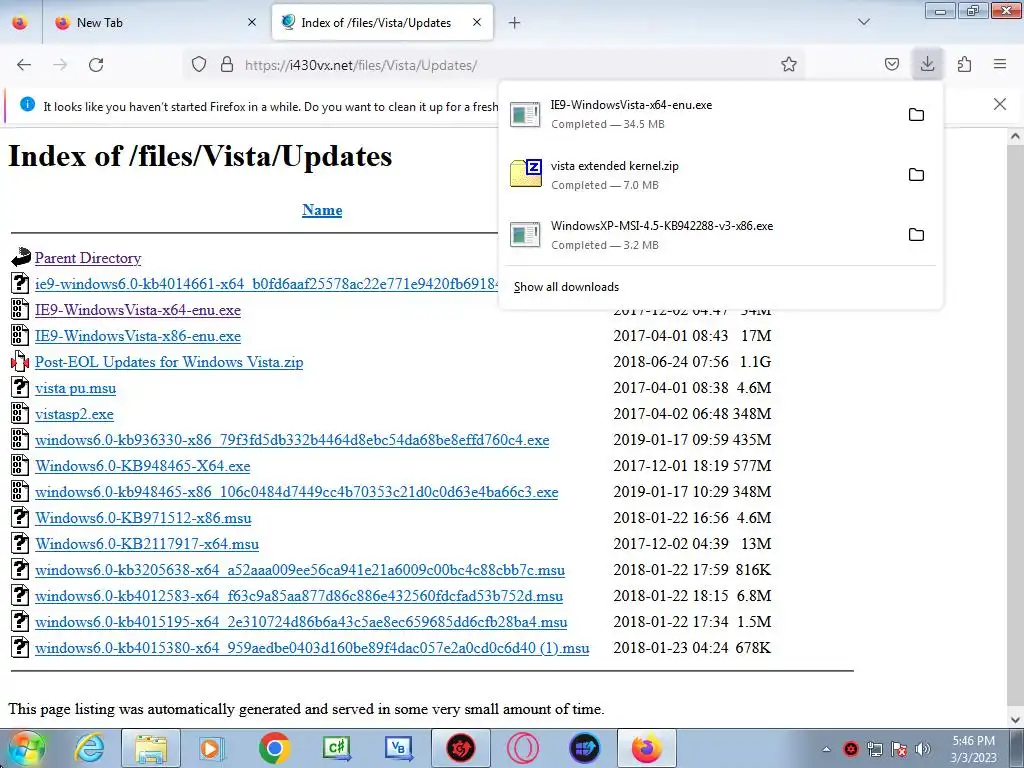Show vista extended kernel.zip in folder

pos(916,175)
